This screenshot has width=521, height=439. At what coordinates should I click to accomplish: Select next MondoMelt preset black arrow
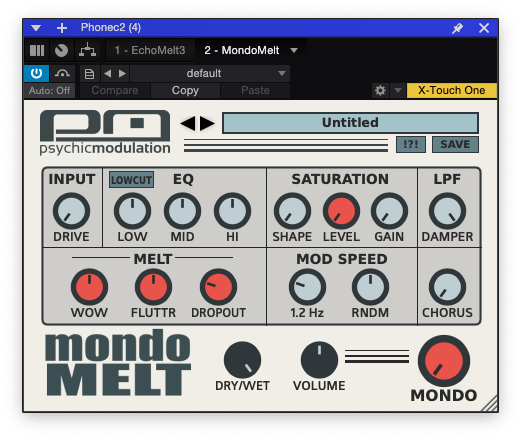click(207, 123)
